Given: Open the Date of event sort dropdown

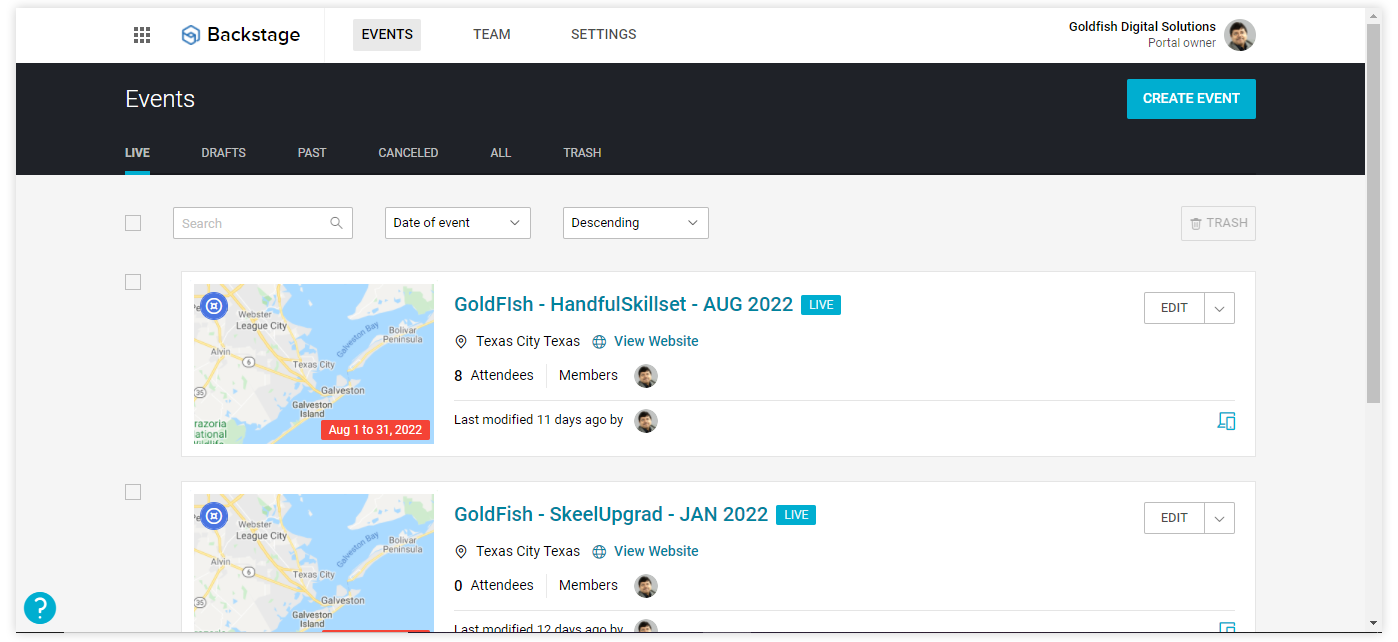Looking at the screenshot, I should pyautogui.click(x=458, y=223).
